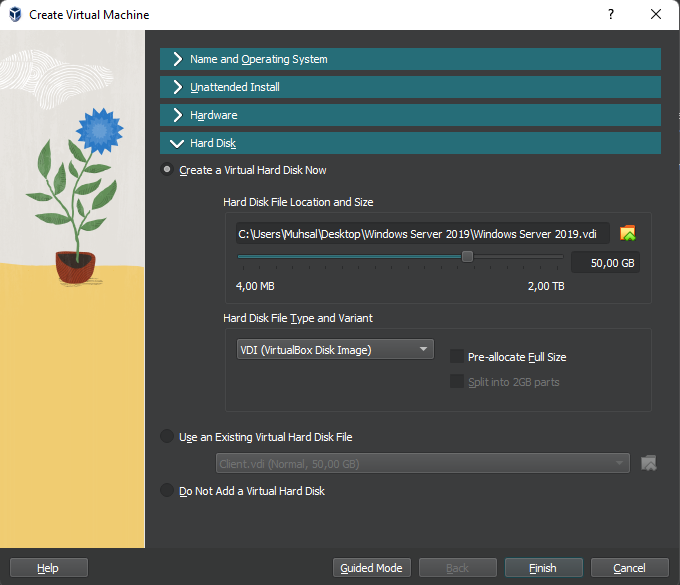The image size is (680, 585).
Task: Click the existing disk chooser icon
Action: [x=649, y=463]
